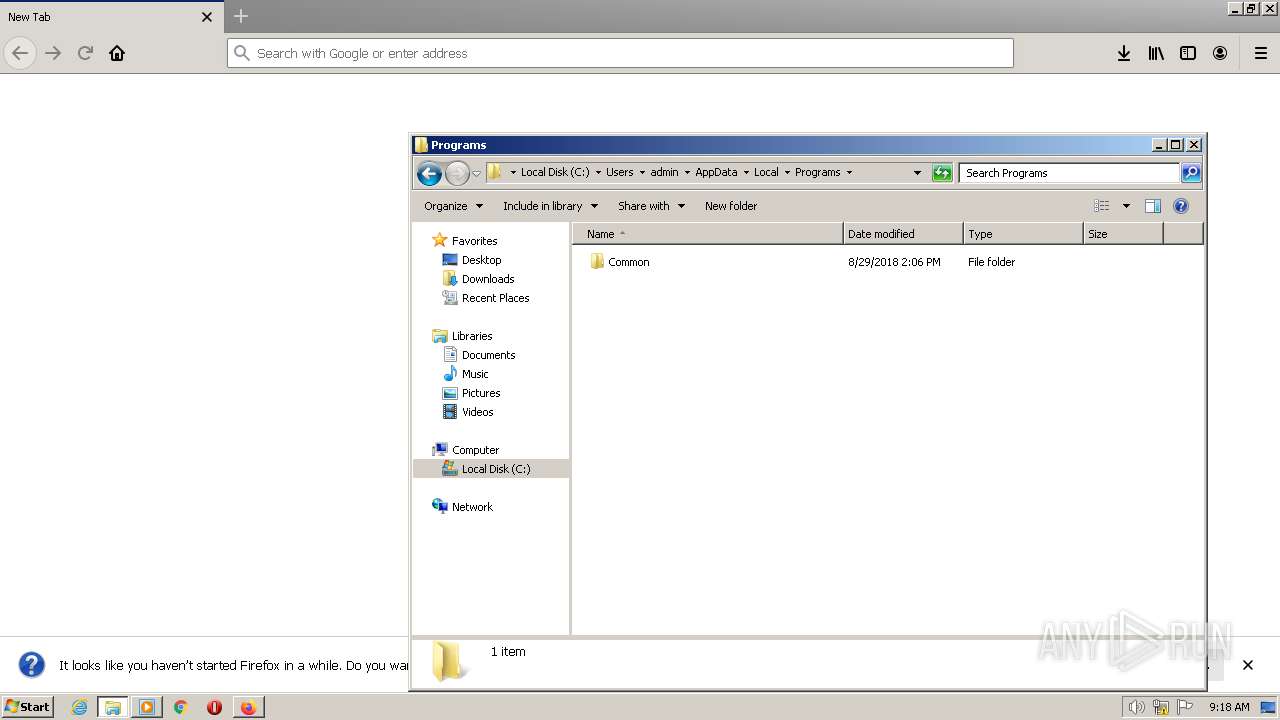This screenshot has height=720, width=1280.
Task: Open view options dropdown arrow
Action: (1126, 206)
